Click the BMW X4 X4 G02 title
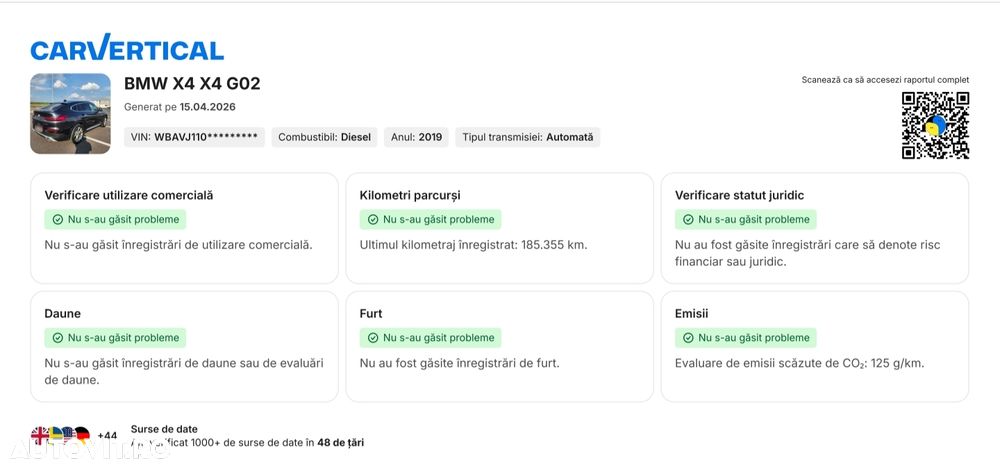 [x=192, y=84]
